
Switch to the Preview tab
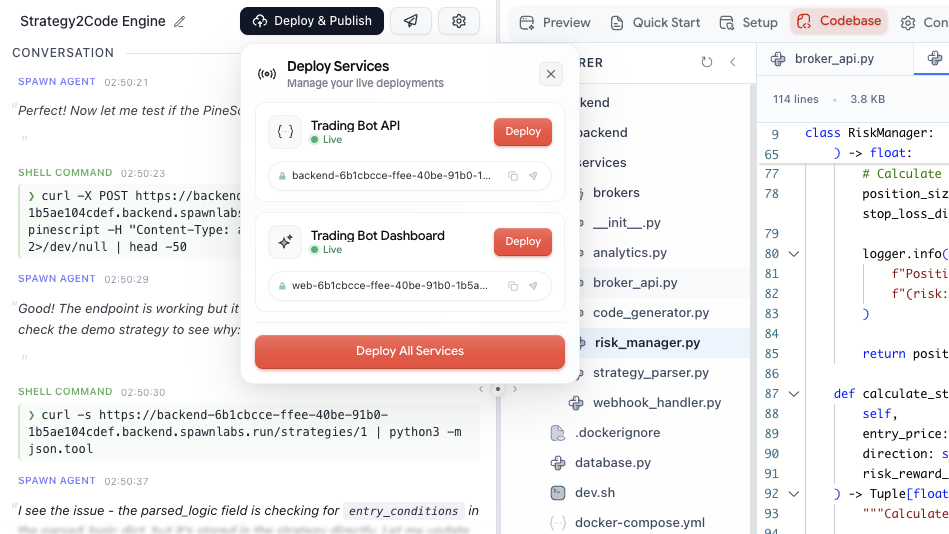coord(555,22)
